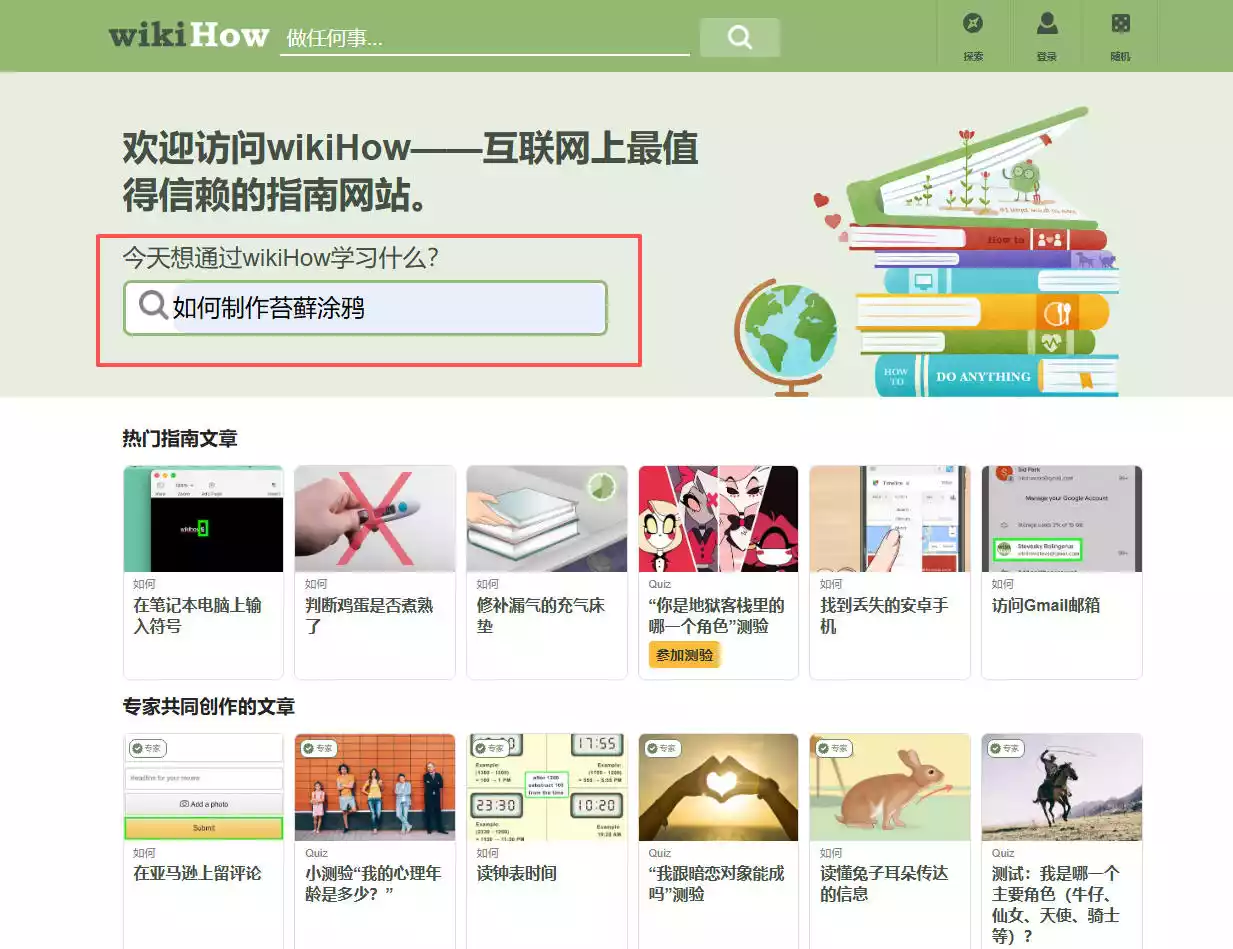Open the 我跟暗恋对象能成吗 quiz thumbnail
This screenshot has height=949, width=1233.
(x=718, y=787)
